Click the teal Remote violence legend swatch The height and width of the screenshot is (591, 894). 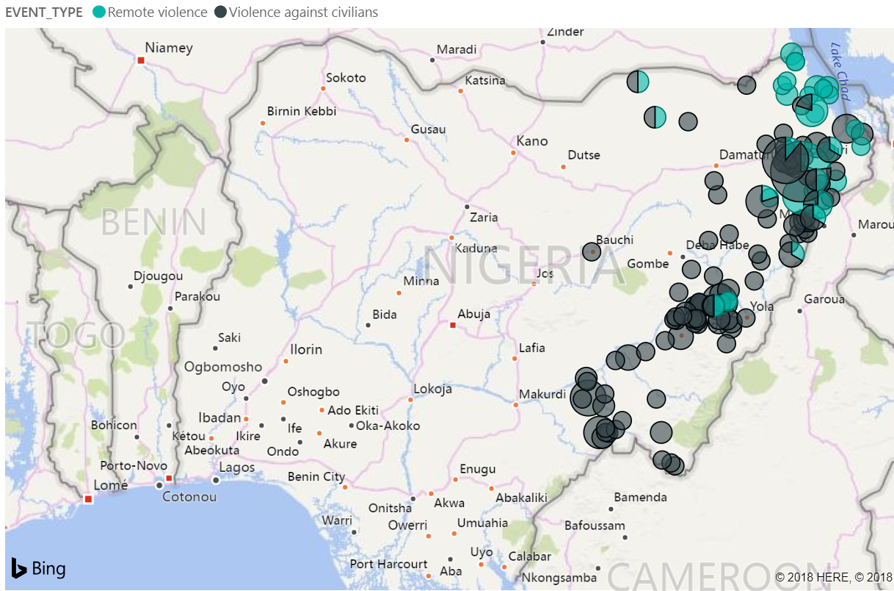click(x=98, y=12)
